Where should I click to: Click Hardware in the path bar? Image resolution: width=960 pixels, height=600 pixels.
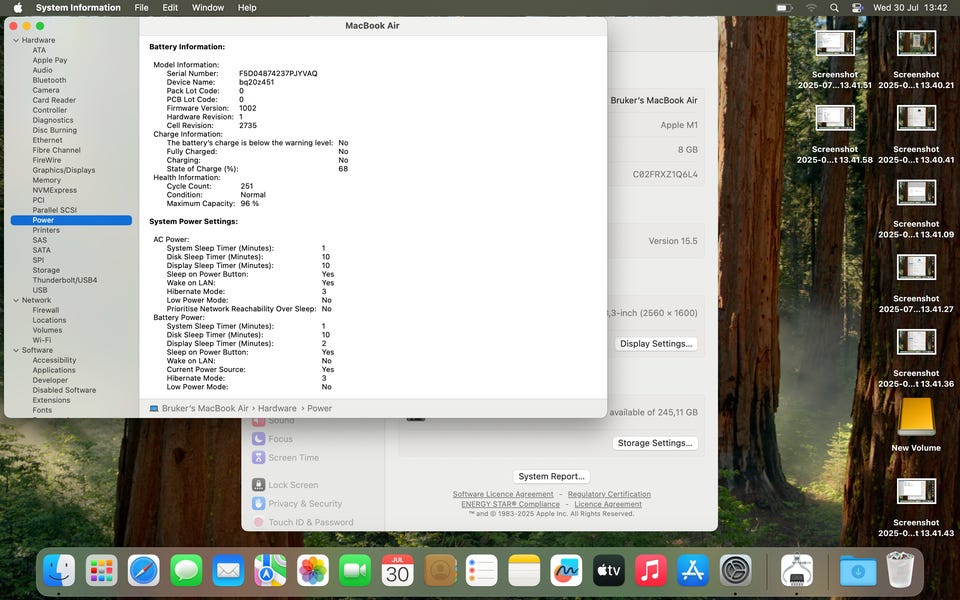(x=277, y=408)
